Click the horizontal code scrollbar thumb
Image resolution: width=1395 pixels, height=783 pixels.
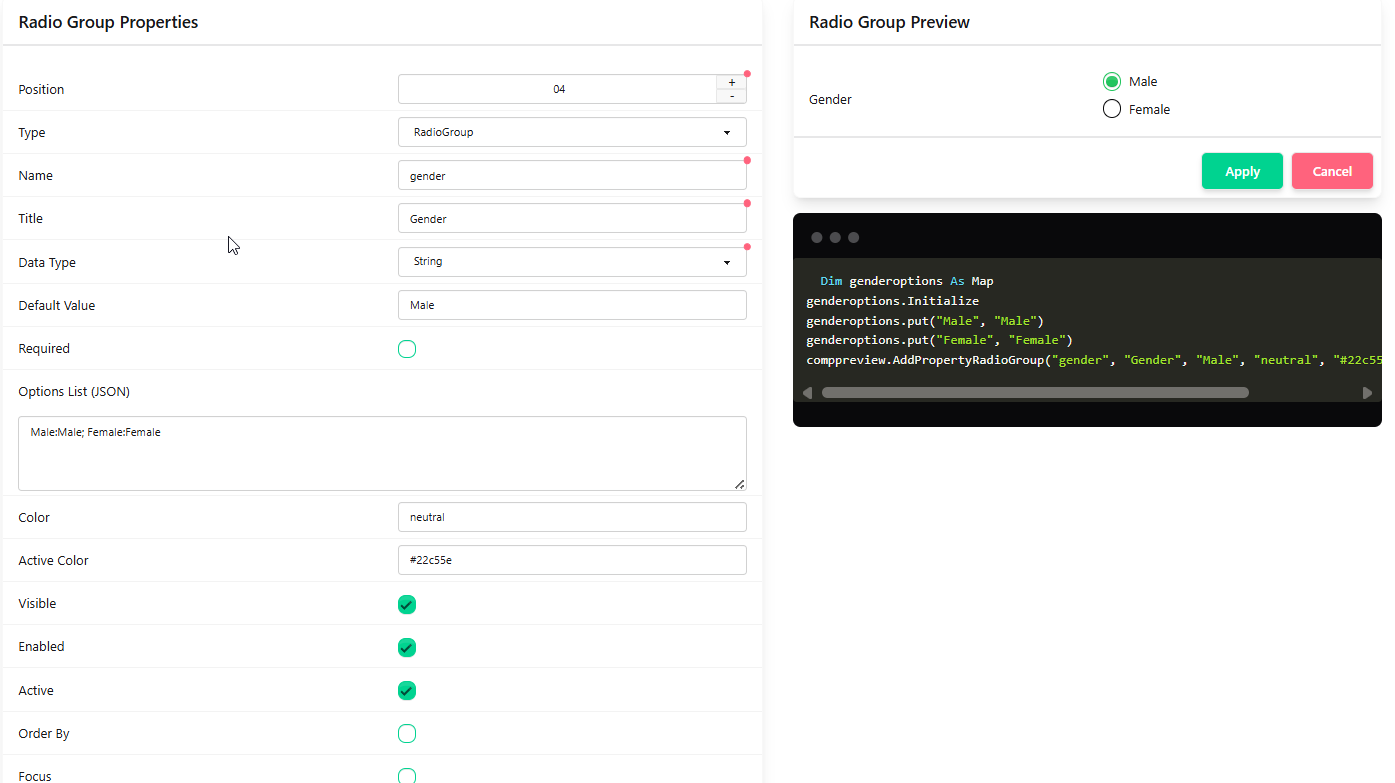click(1035, 393)
